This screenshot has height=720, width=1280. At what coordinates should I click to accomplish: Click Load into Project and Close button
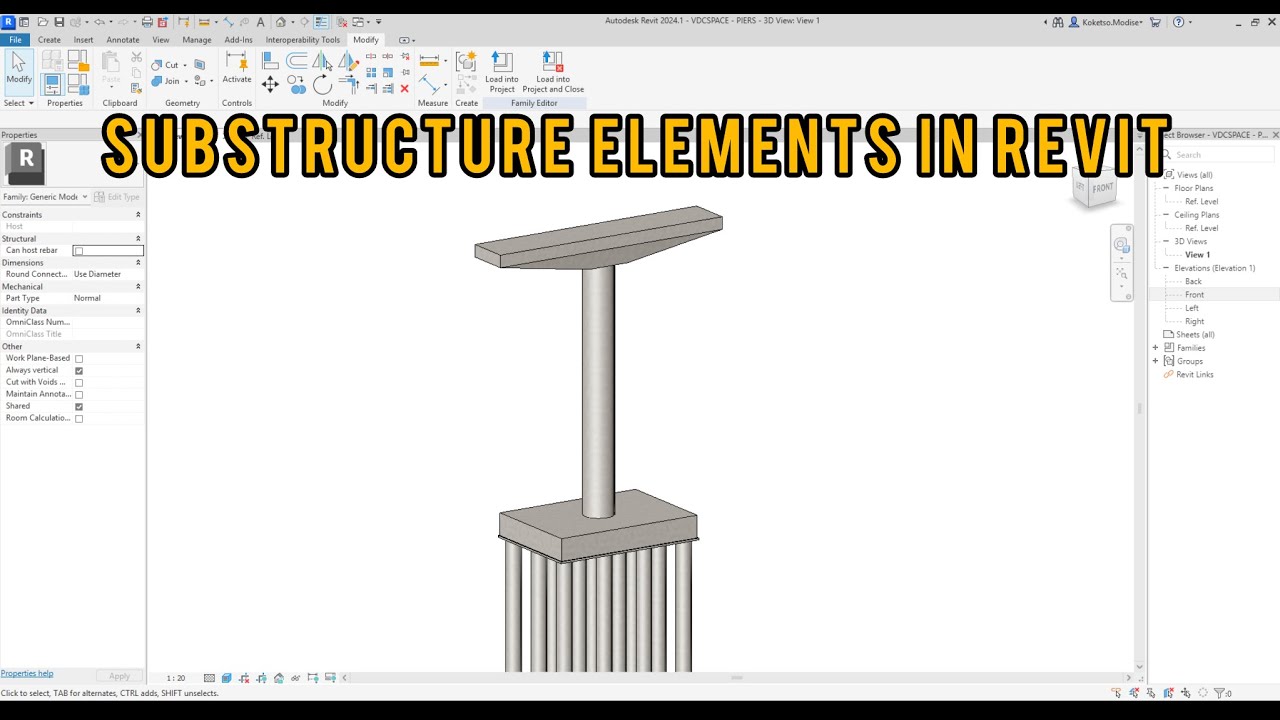pyautogui.click(x=553, y=72)
